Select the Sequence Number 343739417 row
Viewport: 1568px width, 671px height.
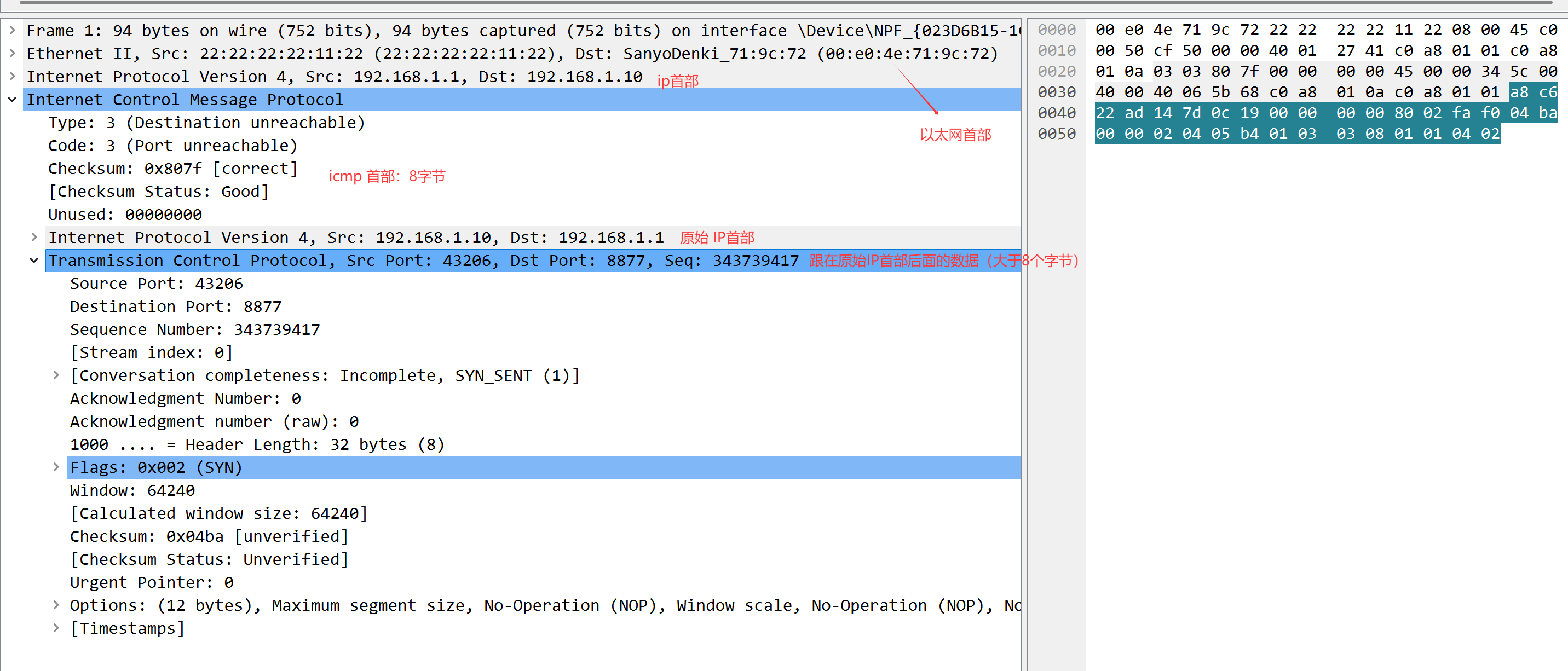pyautogui.click(x=195, y=329)
